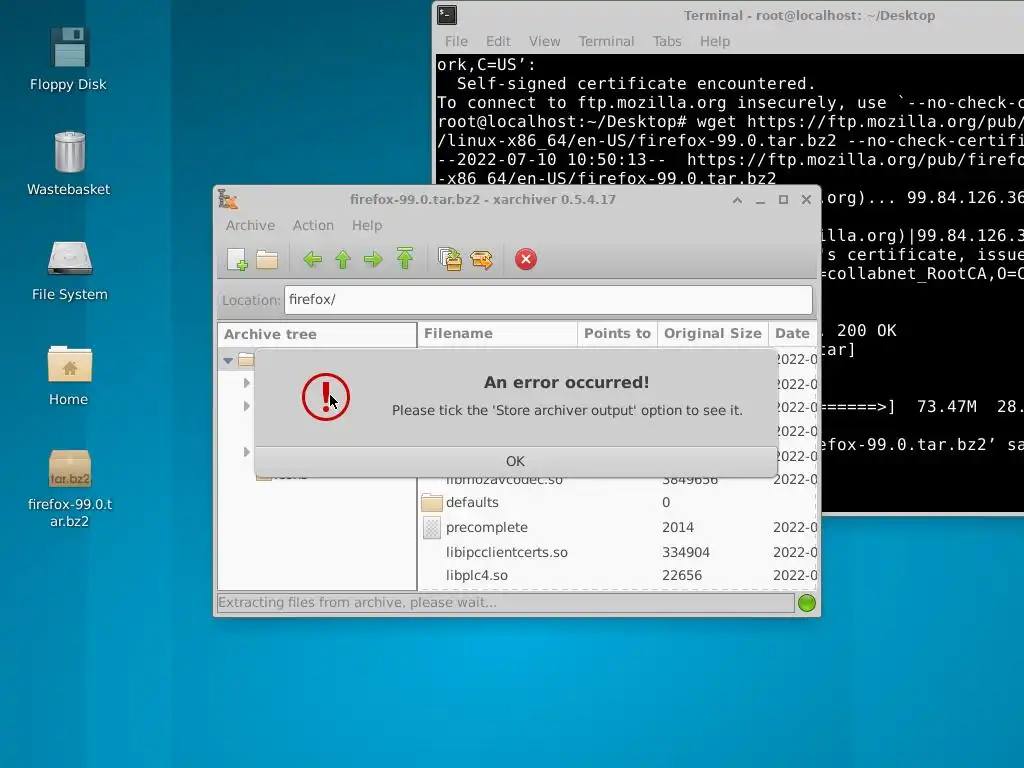Image resolution: width=1024 pixels, height=768 pixels.
Task: Open the Action menu in xarchiver
Action: pyautogui.click(x=313, y=225)
